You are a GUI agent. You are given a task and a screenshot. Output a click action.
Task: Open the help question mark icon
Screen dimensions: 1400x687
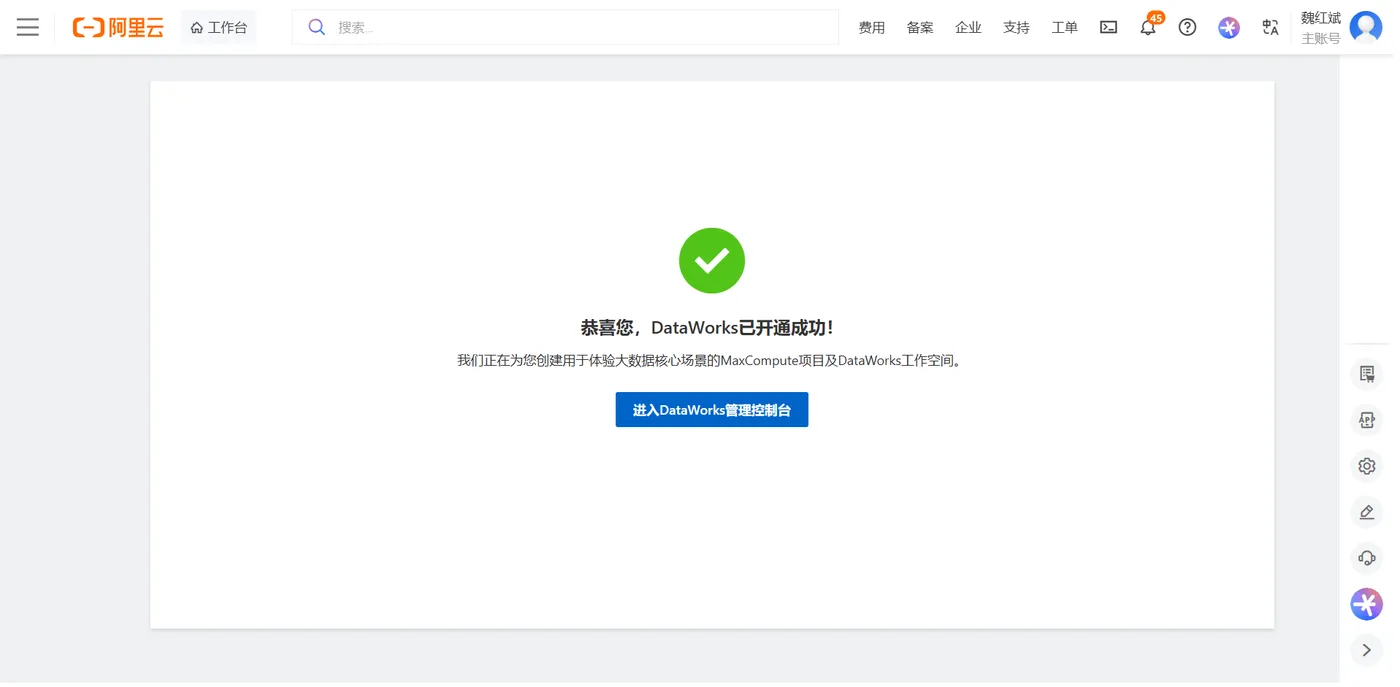click(x=1187, y=27)
